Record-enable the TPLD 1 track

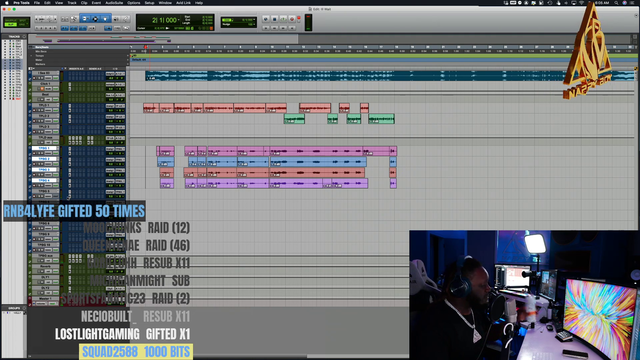34,110
